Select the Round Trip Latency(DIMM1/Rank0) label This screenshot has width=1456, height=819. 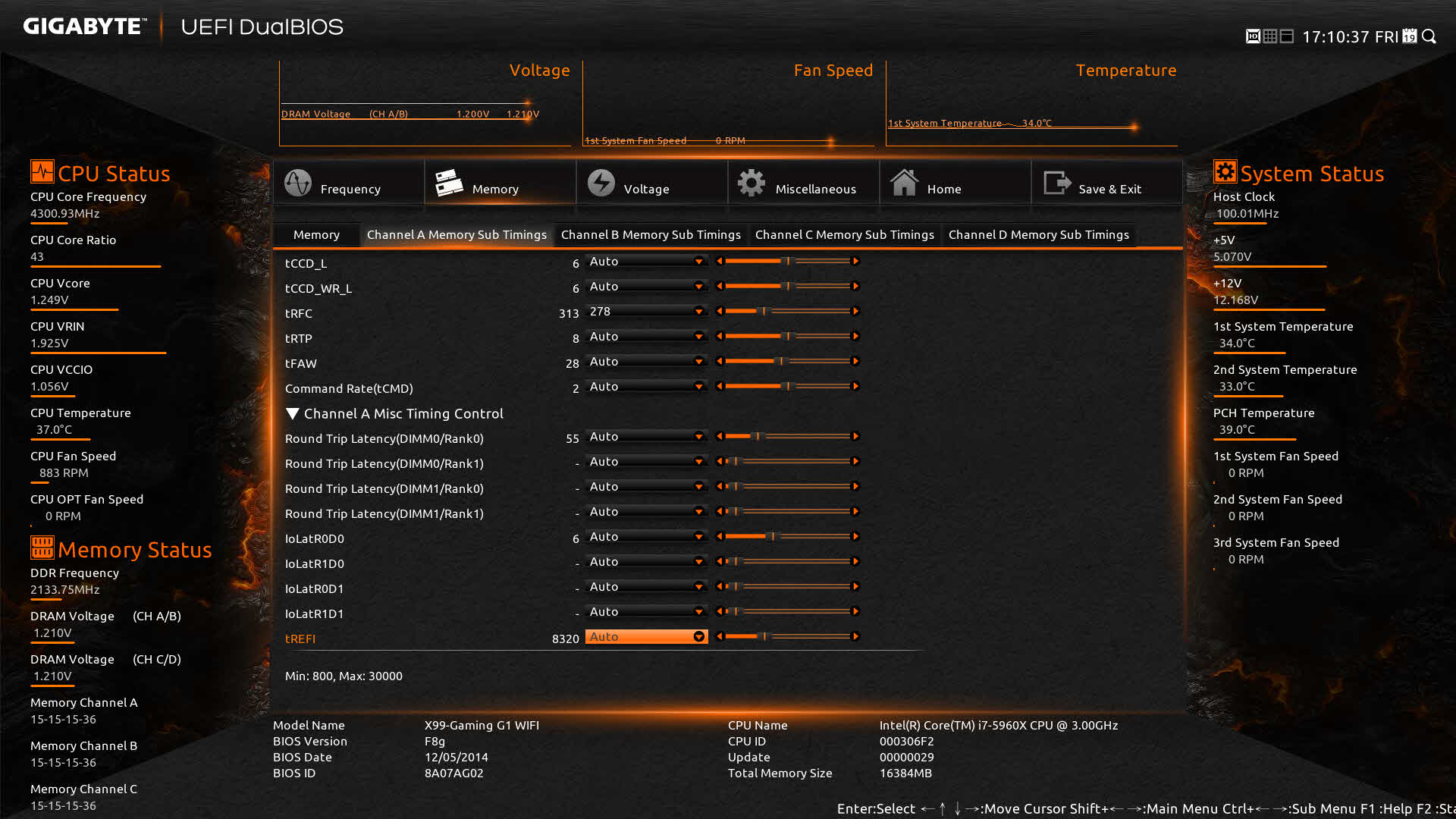click(384, 489)
